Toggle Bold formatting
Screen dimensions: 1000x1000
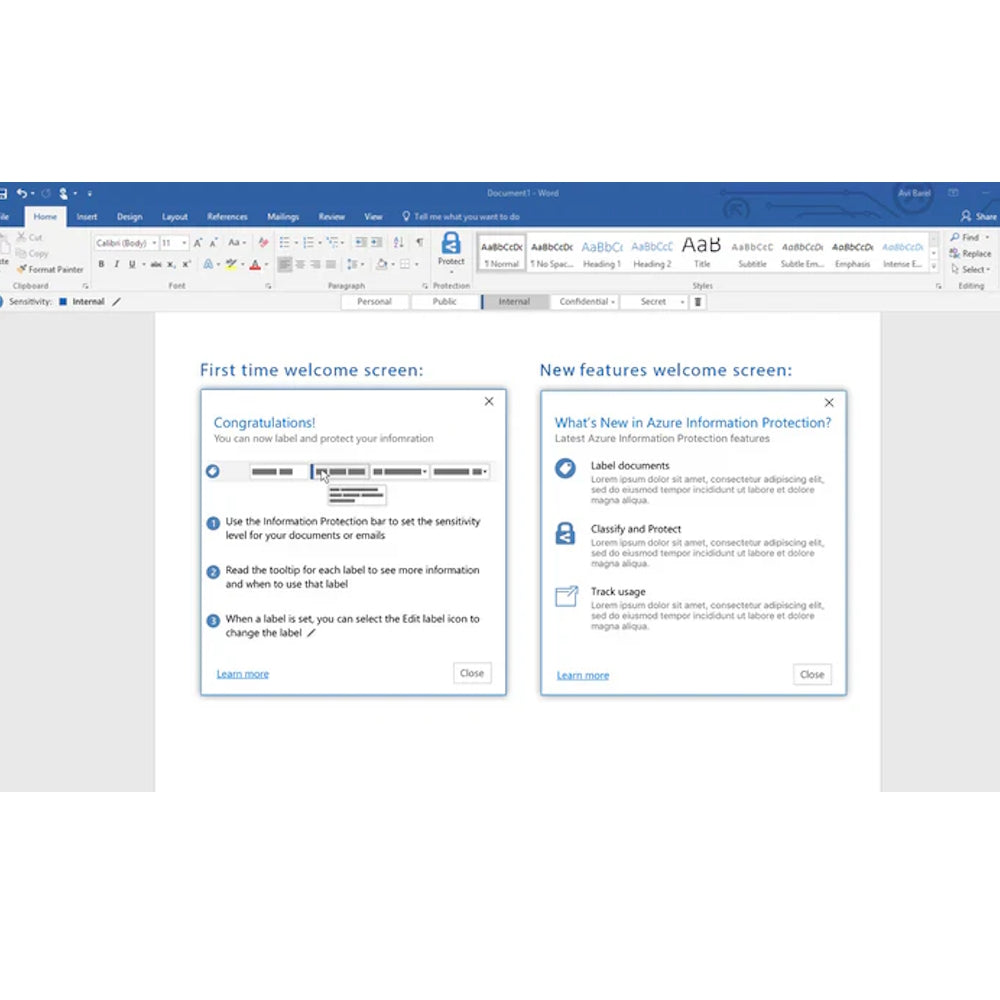click(101, 265)
